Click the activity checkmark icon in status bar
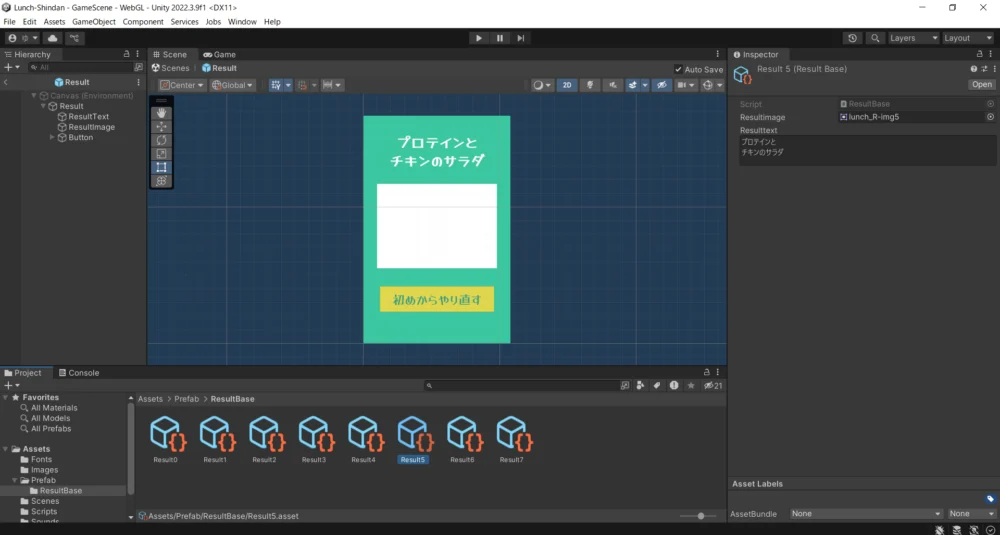Screen dimensions: 1000x535 (x=990, y=529)
